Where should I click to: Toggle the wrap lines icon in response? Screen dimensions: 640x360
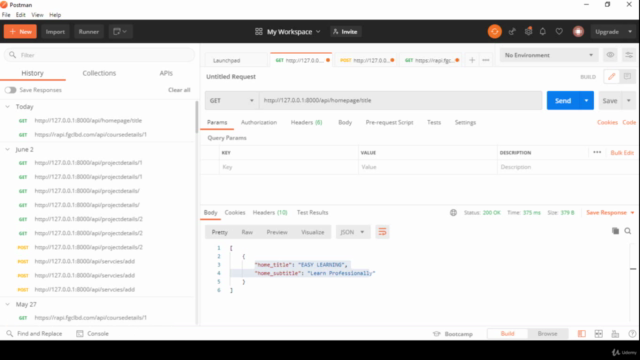[x=382, y=232]
